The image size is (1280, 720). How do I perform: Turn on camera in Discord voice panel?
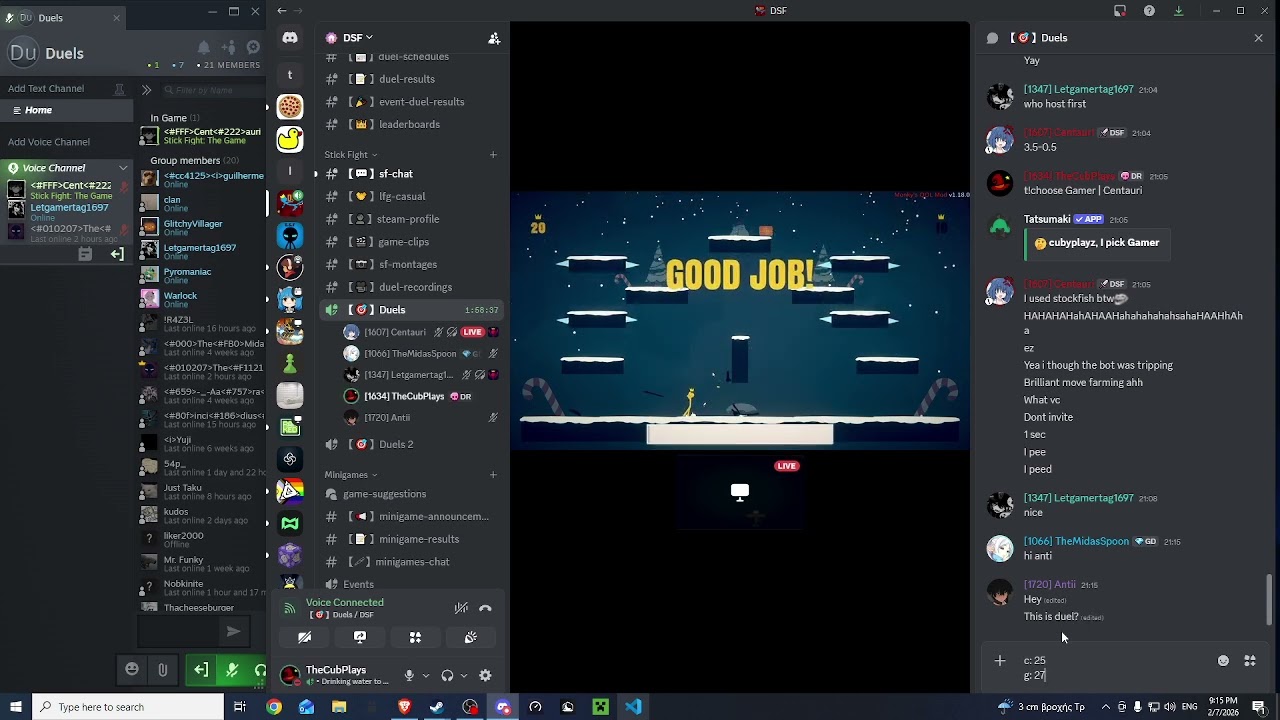(305, 637)
